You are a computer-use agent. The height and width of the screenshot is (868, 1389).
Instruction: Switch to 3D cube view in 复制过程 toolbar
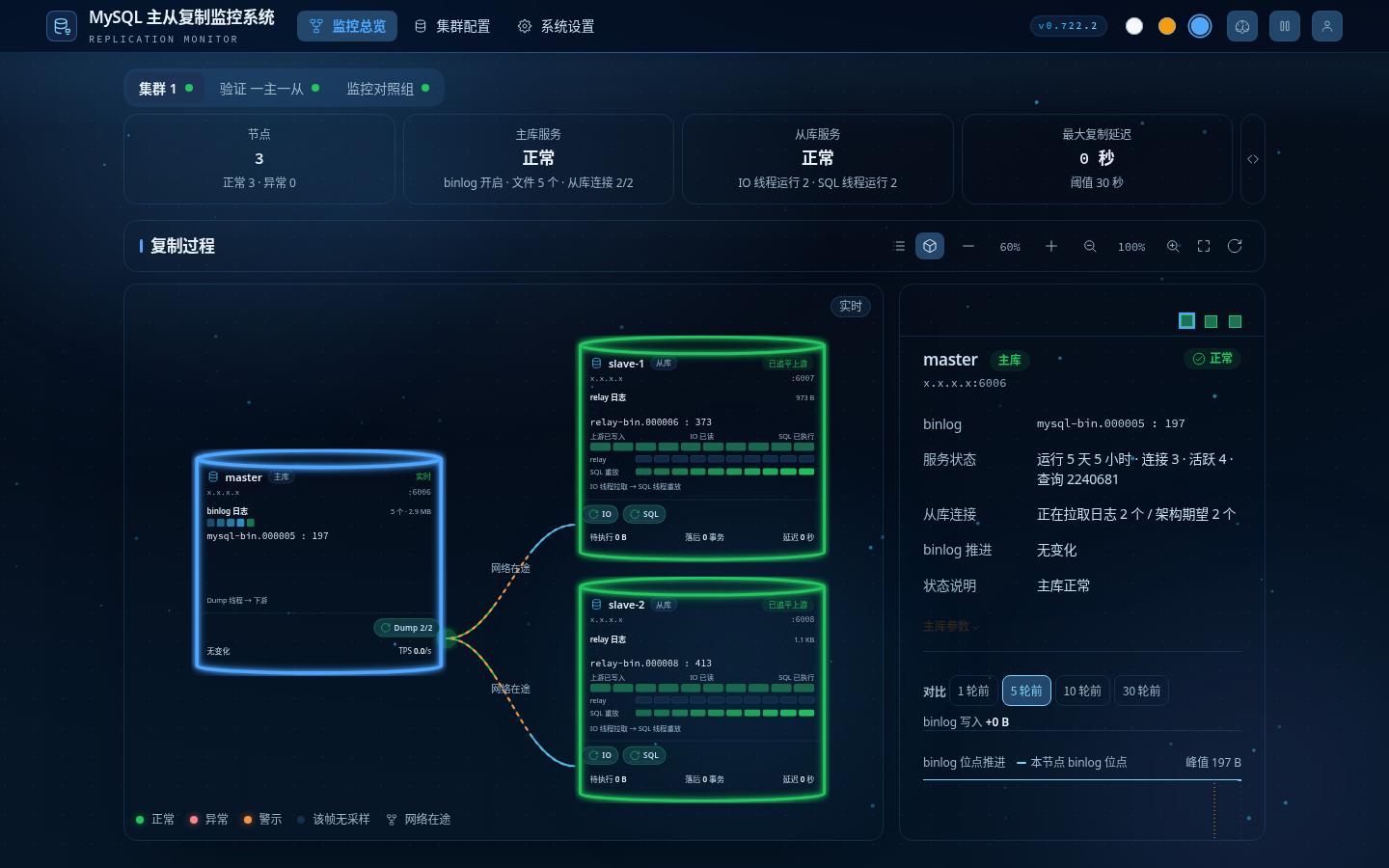click(x=930, y=246)
